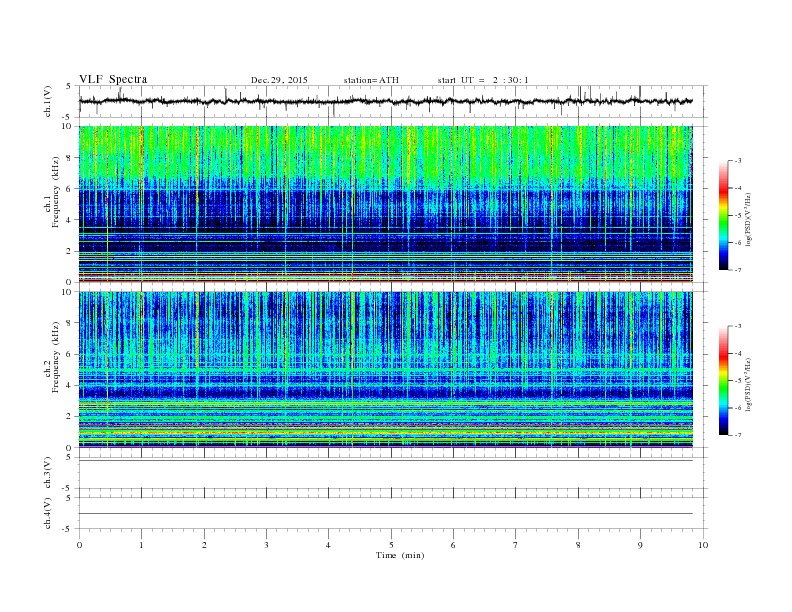This screenshot has height=612, width=792.
Task: Click the "10" tick on the time axis
Action: point(703,545)
